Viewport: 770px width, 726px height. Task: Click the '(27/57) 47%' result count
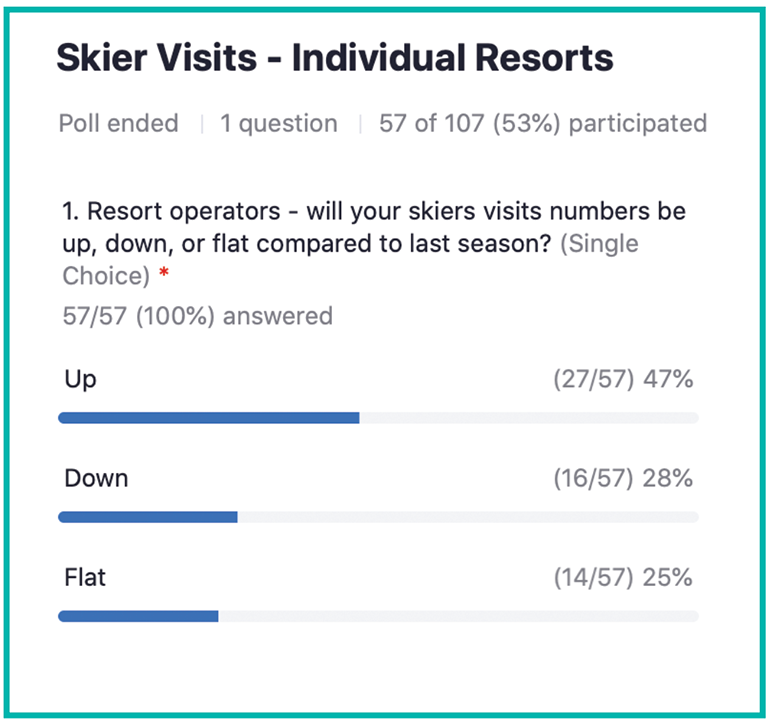623,379
